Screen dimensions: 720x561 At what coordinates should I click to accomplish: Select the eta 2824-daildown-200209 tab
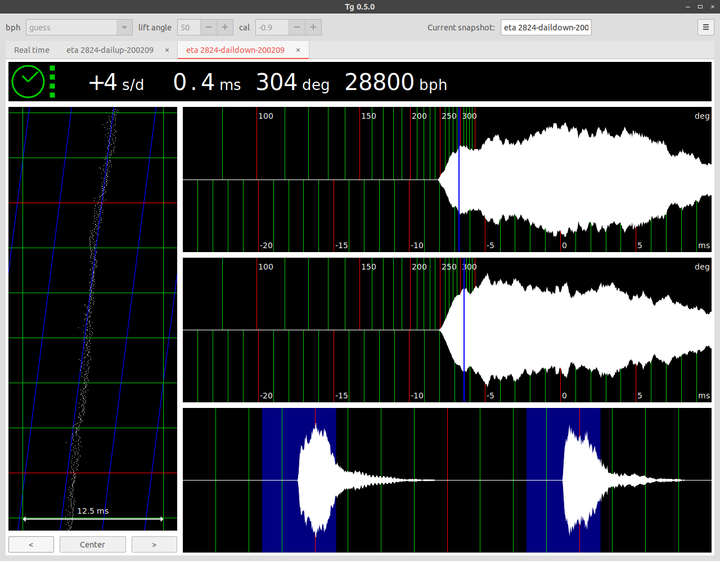pyautogui.click(x=235, y=50)
